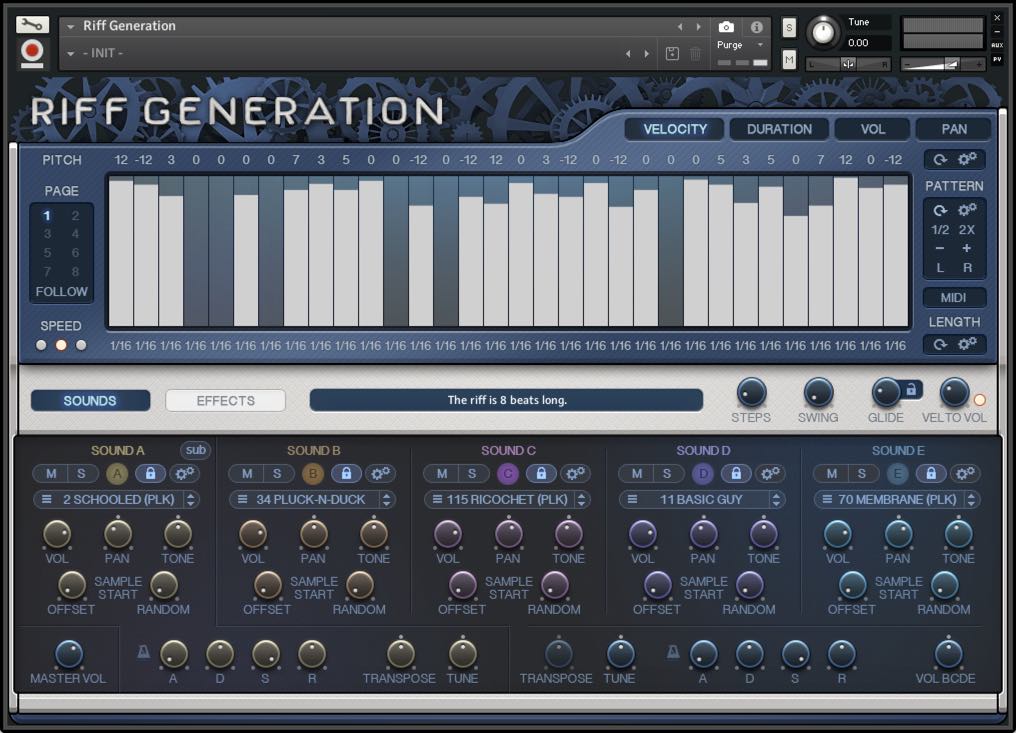Open the wrench instrument options icon
Viewport: 1016px width, 733px height.
32,25
